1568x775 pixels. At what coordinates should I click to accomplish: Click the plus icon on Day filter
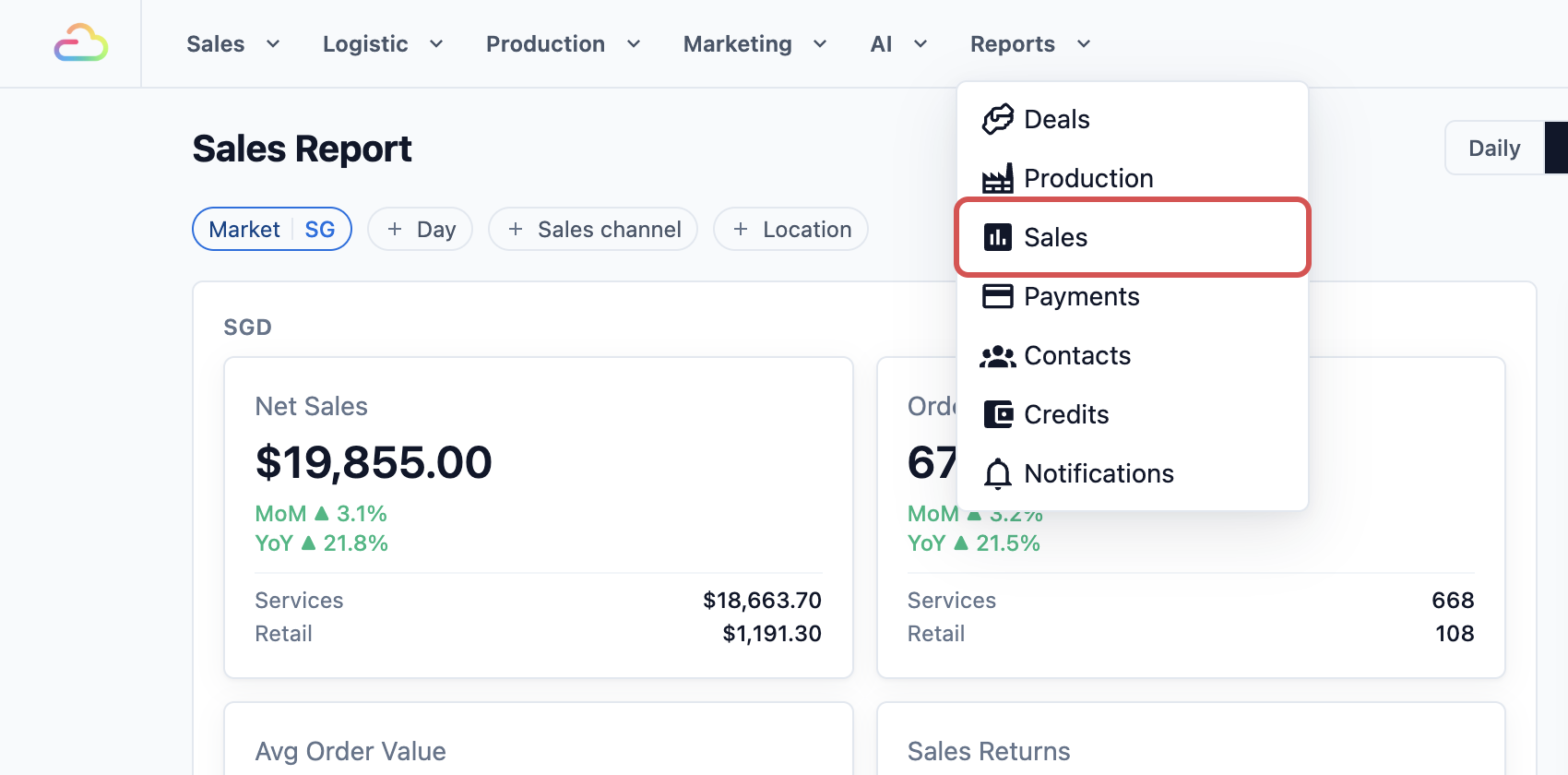click(395, 229)
